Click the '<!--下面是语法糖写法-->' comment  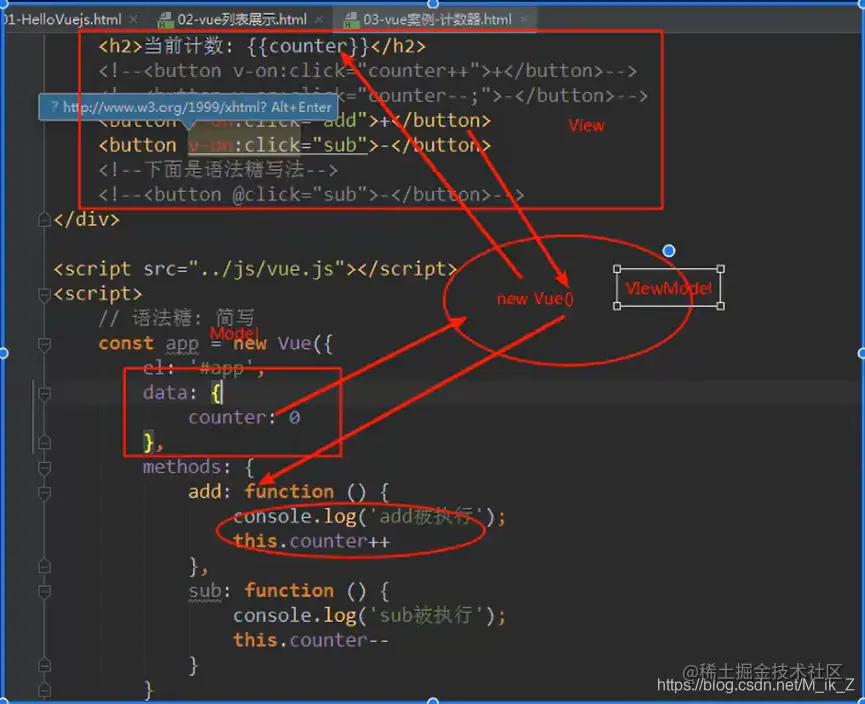click(218, 170)
